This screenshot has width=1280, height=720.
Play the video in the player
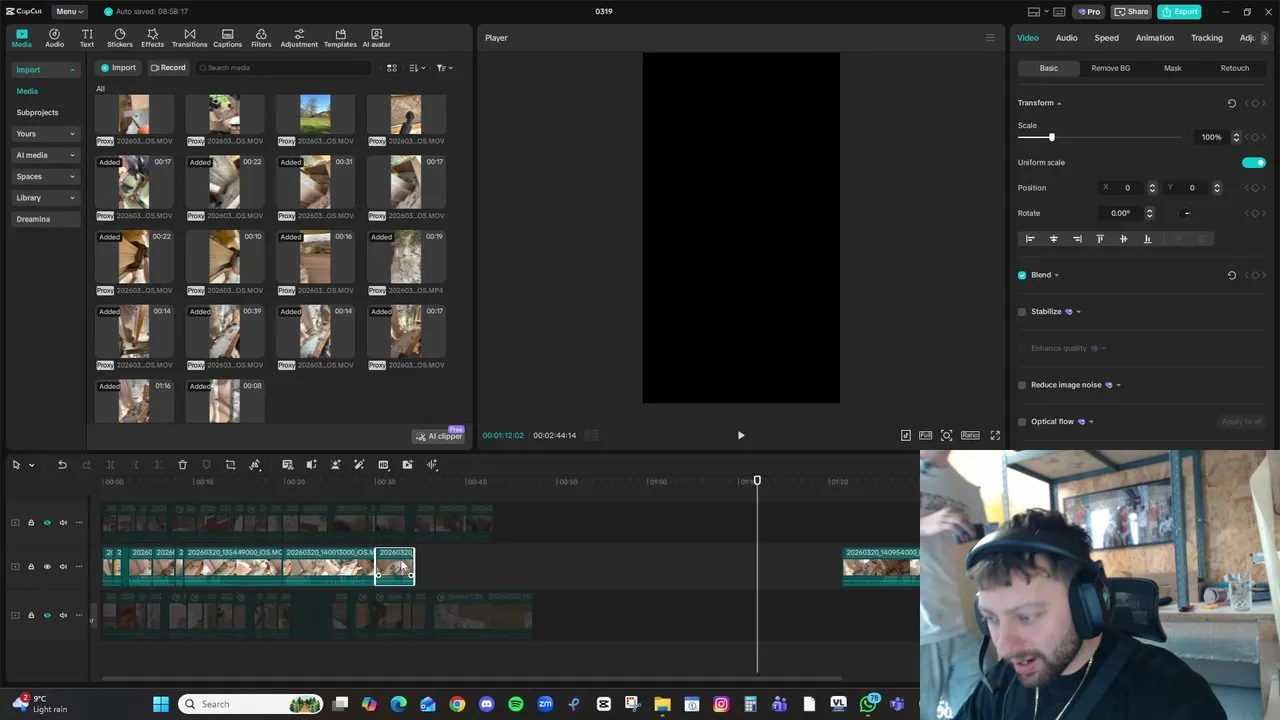pos(740,435)
